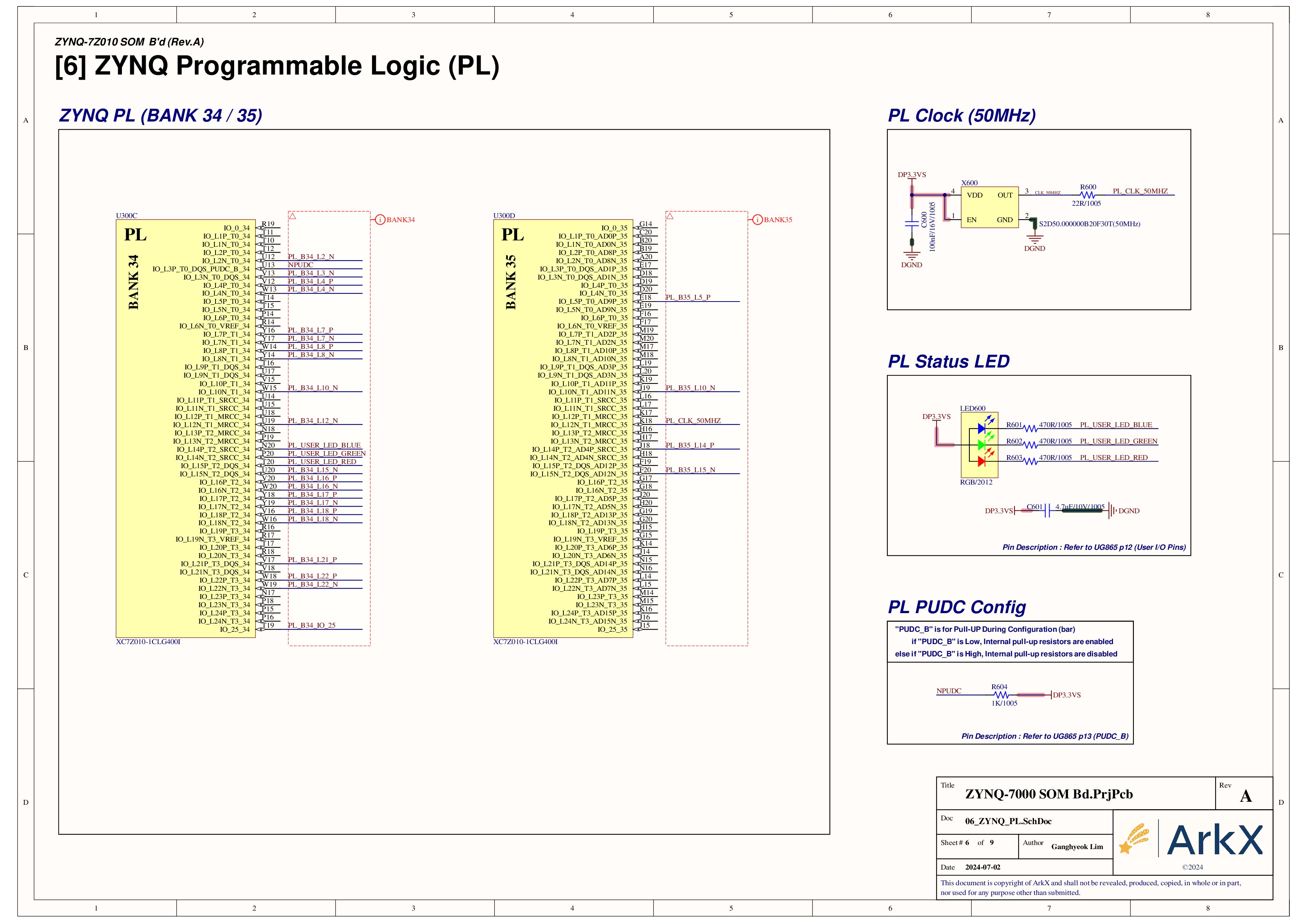The height and width of the screenshot is (924, 1308).
Task: Click the 1K/1005 value under R604
Action: click(x=1004, y=704)
